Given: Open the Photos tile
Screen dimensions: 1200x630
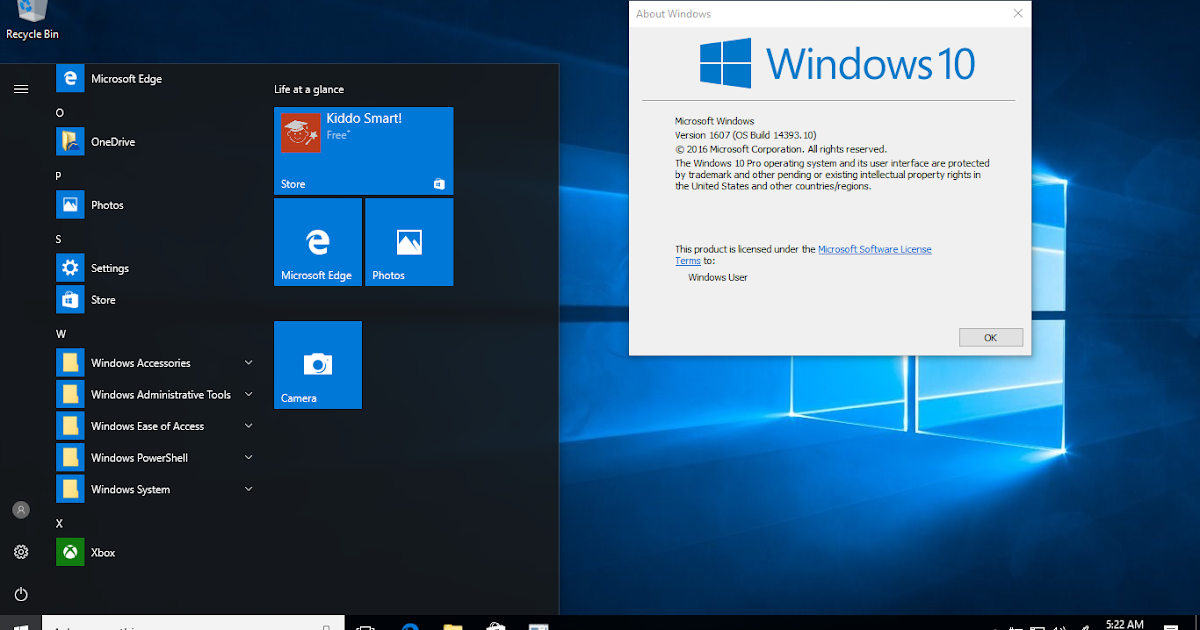Looking at the screenshot, I should [x=409, y=242].
